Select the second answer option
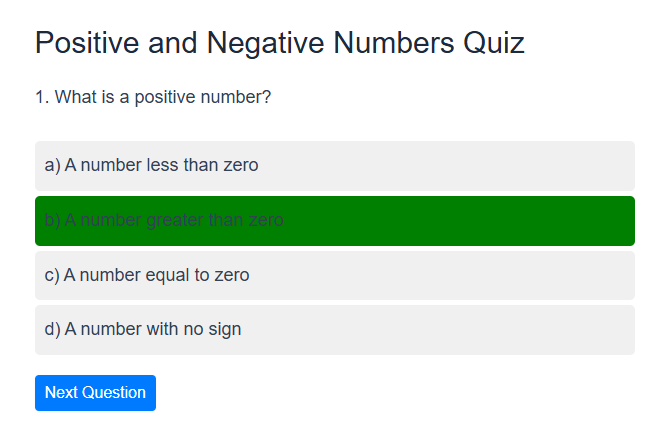 click(334, 220)
